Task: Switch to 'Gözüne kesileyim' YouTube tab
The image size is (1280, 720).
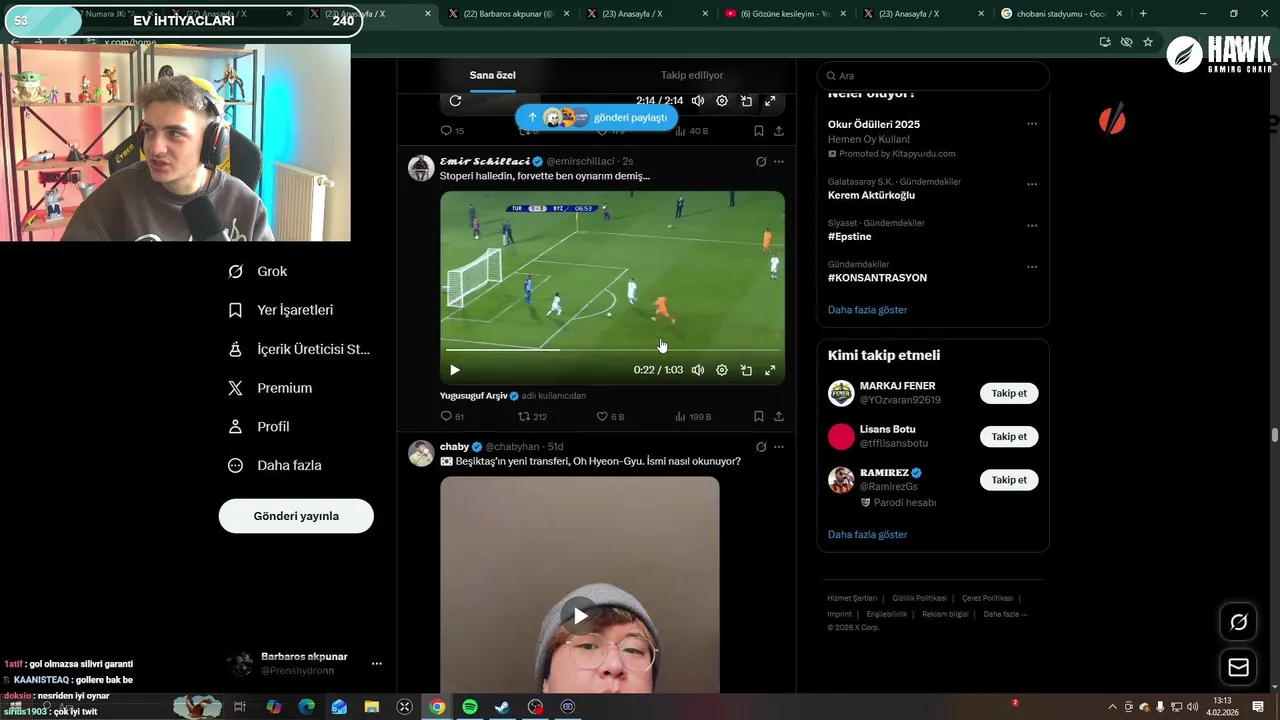Action: tap(785, 14)
